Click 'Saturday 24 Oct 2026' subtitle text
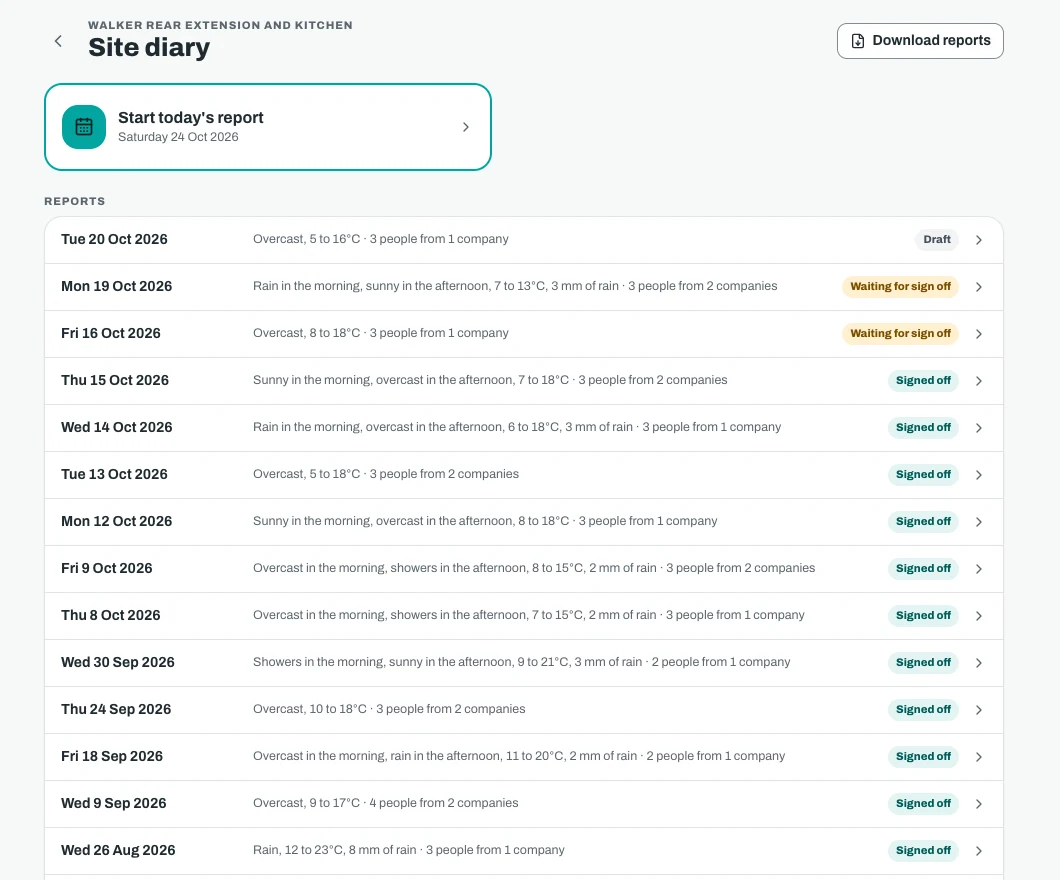 (x=178, y=137)
